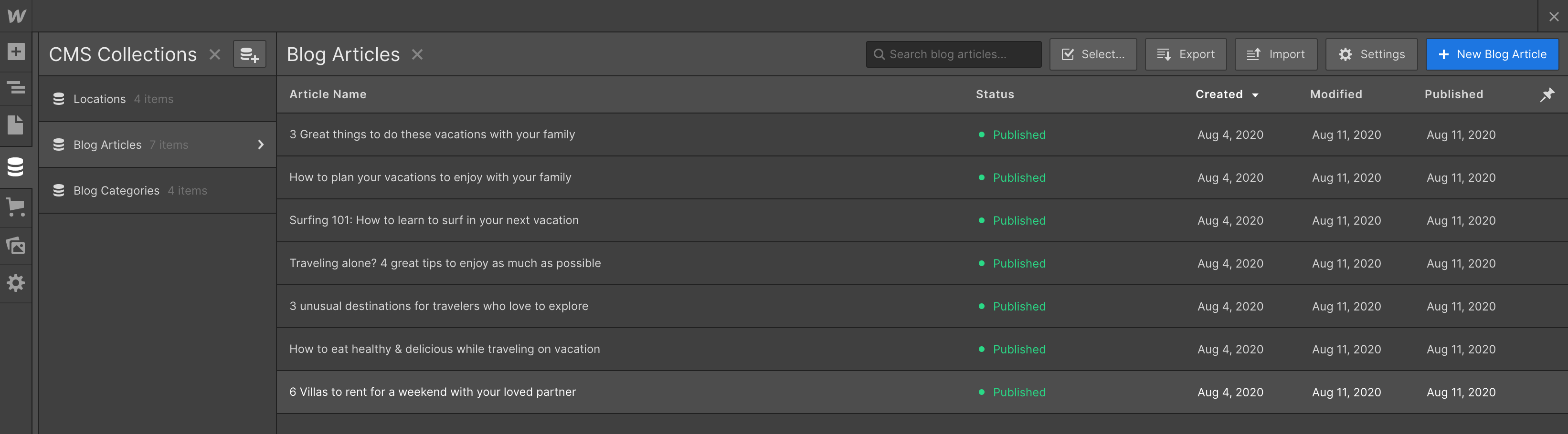Open the article Surfing 101
Image resolution: width=1568 pixels, height=434 pixels.
(x=434, y=220)
